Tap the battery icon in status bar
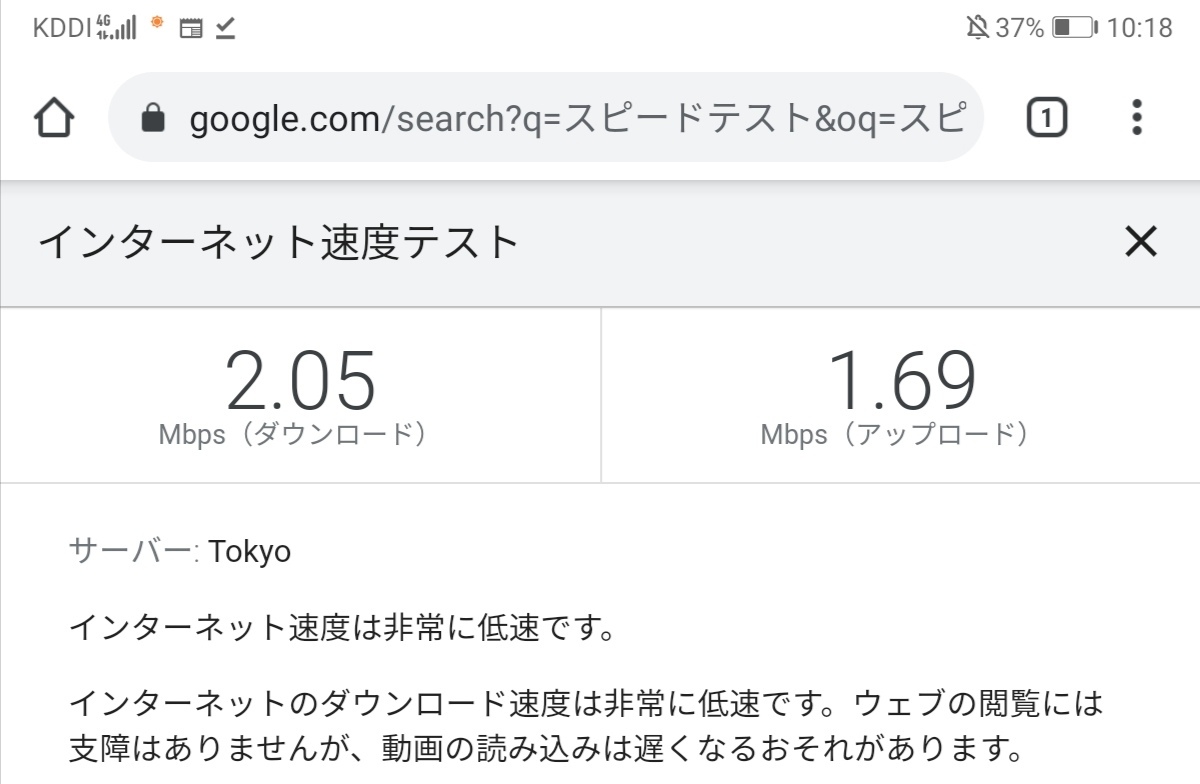This screenshot has width=1200, height=784. (1074, 28)
